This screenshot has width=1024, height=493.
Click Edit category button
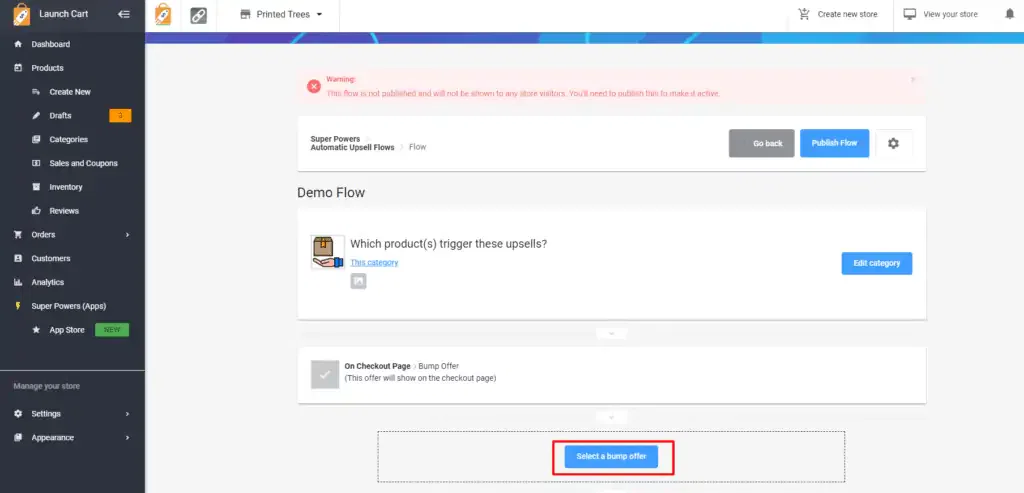tap(877, 263)
